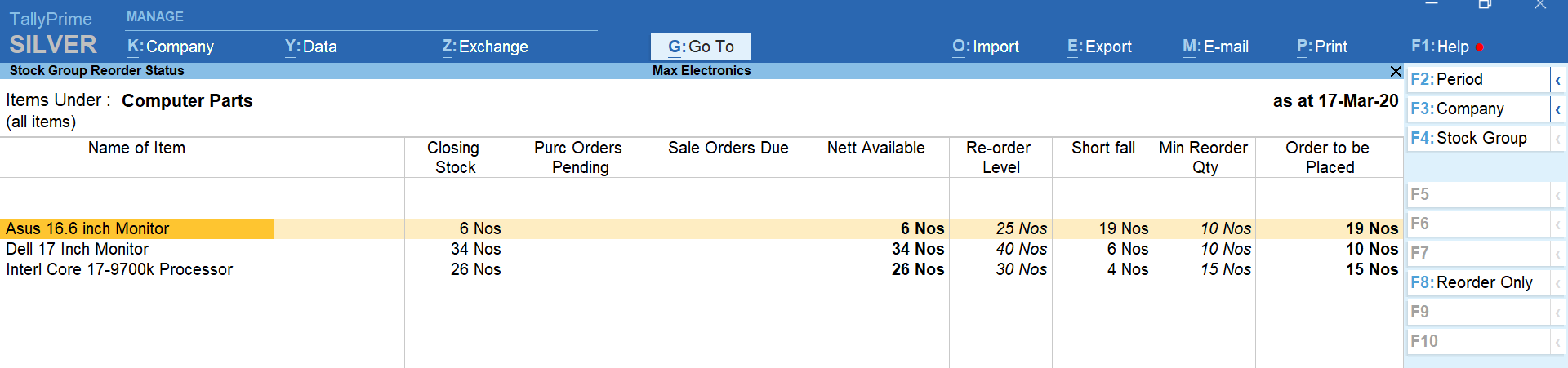Click the Name of Item column header
1568x368 pixels.
(136, 148)
